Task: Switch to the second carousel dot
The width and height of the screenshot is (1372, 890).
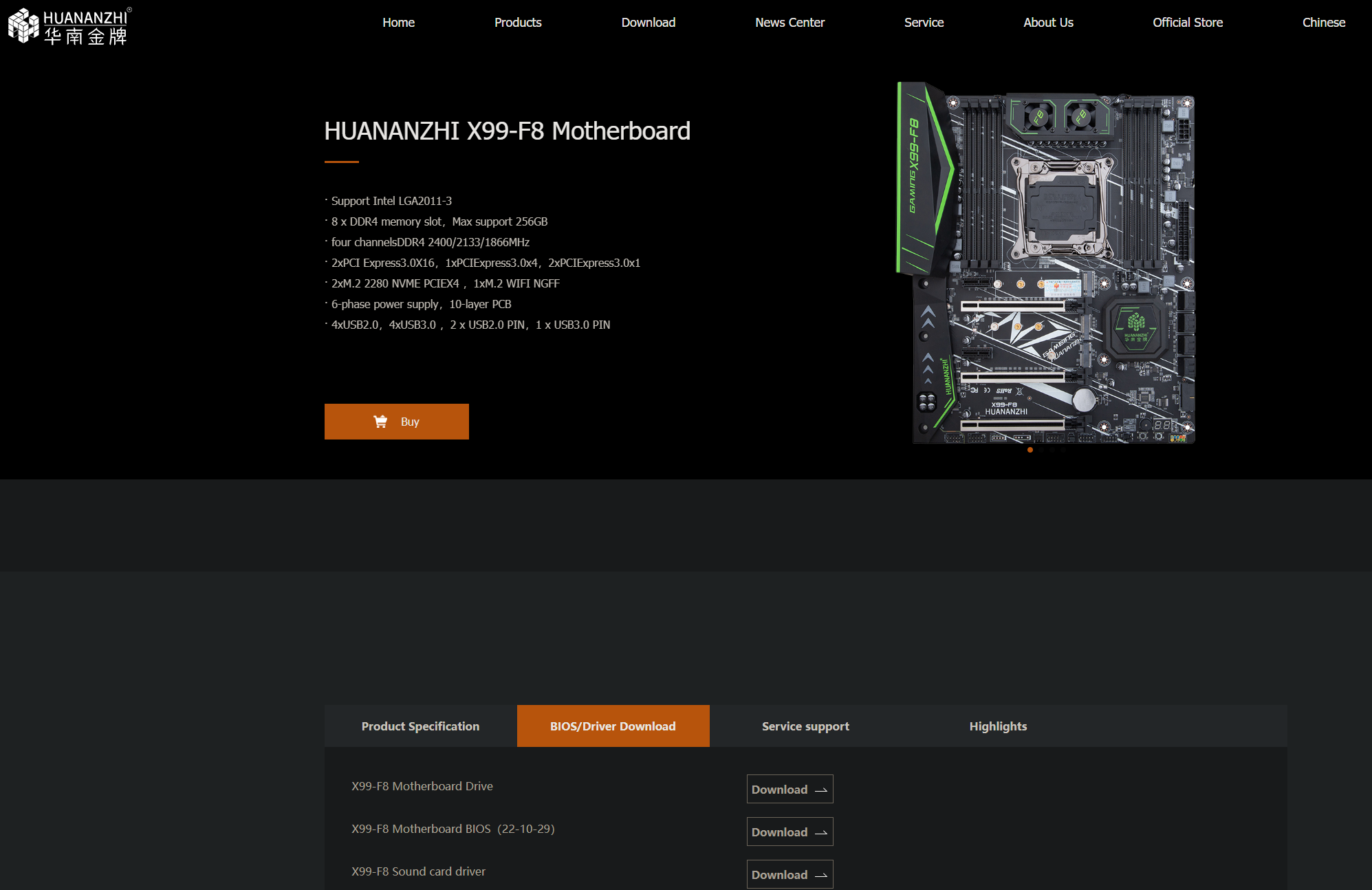Action: 1041,450
